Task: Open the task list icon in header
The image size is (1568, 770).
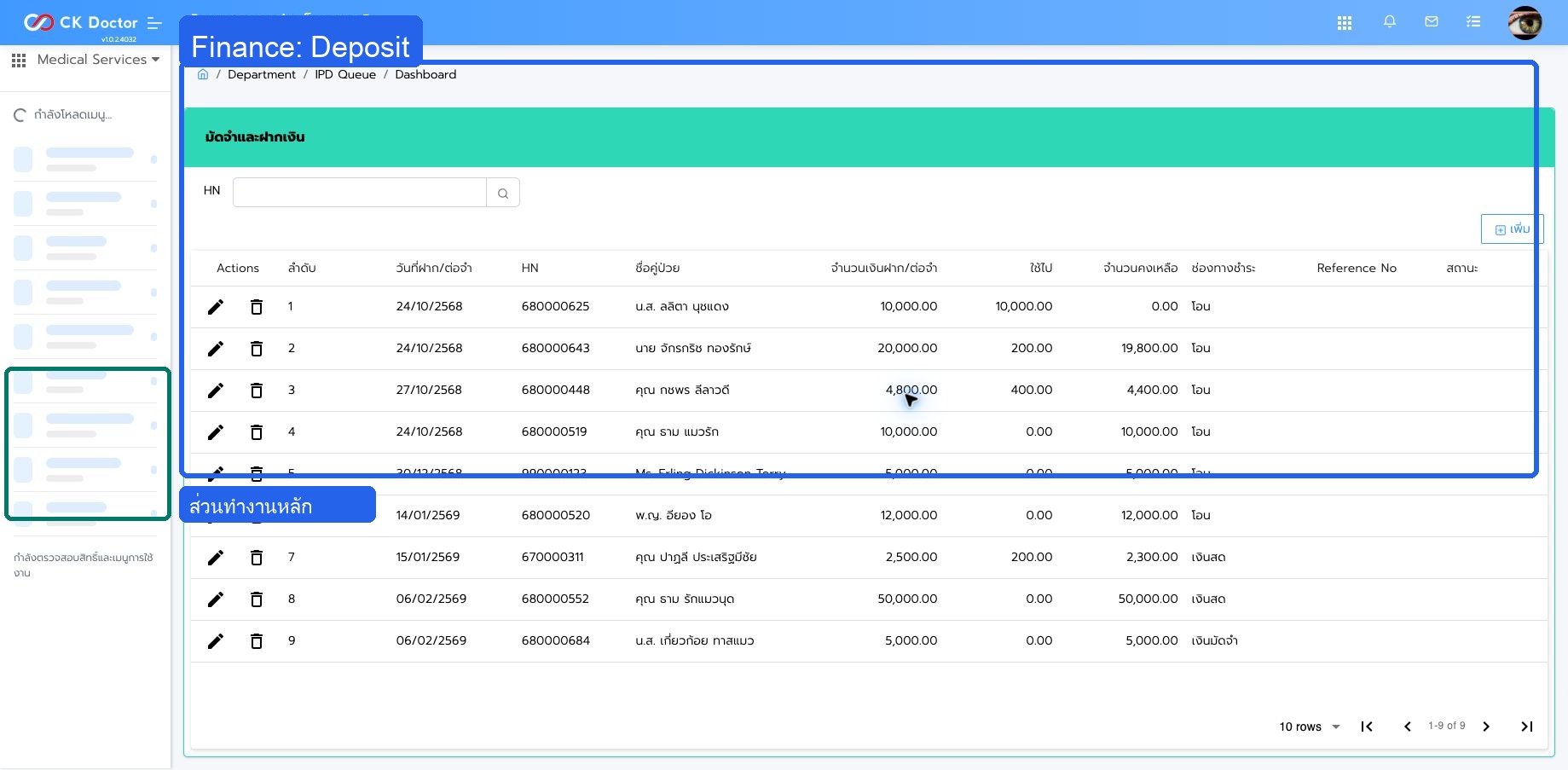Action: click(x=1473, y=22)
